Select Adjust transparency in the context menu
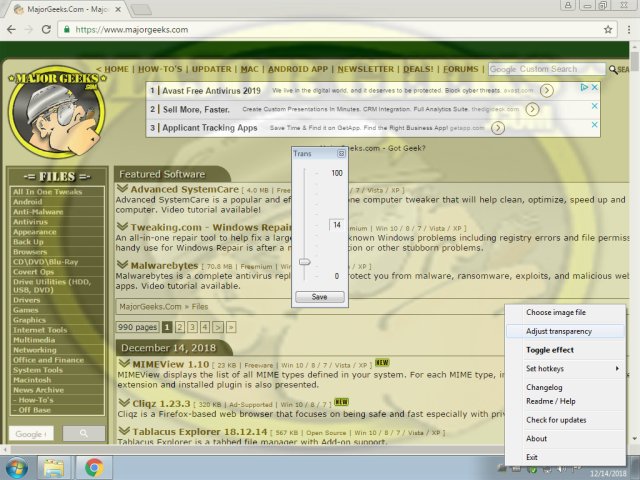The image size is (640, 480). click(x=565, y=331)
